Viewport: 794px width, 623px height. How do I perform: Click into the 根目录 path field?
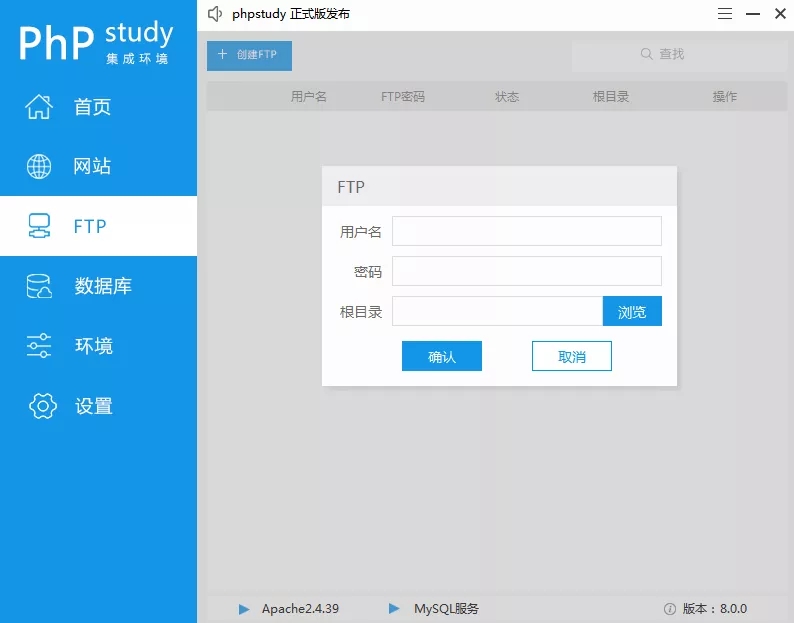pos(497,311)
